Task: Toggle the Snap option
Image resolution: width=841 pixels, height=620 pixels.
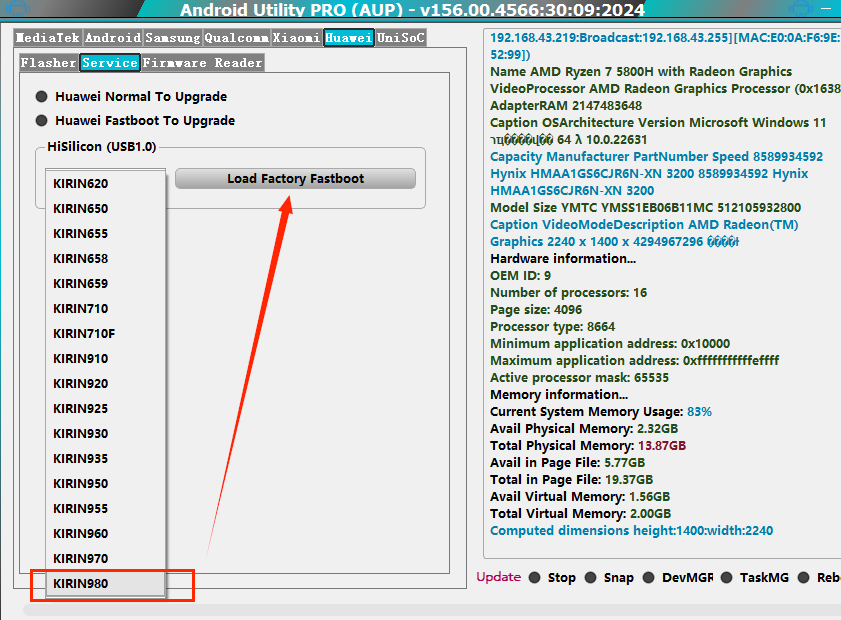Action: point(609,578)
